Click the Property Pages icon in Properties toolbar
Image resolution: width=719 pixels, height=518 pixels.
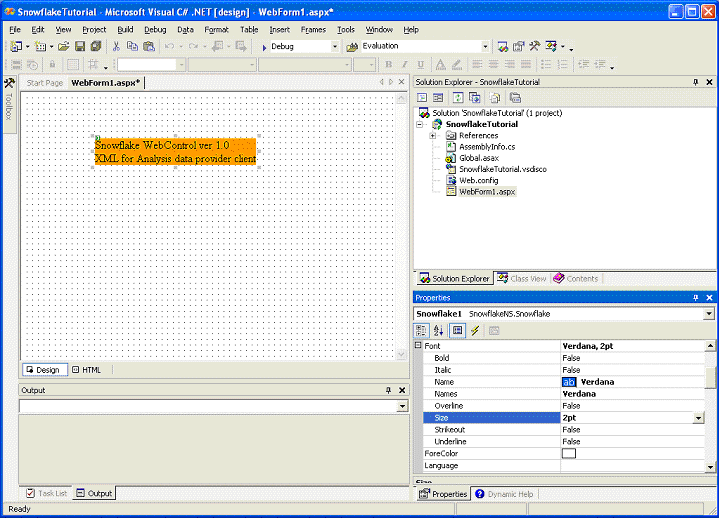tap(494, 331)
